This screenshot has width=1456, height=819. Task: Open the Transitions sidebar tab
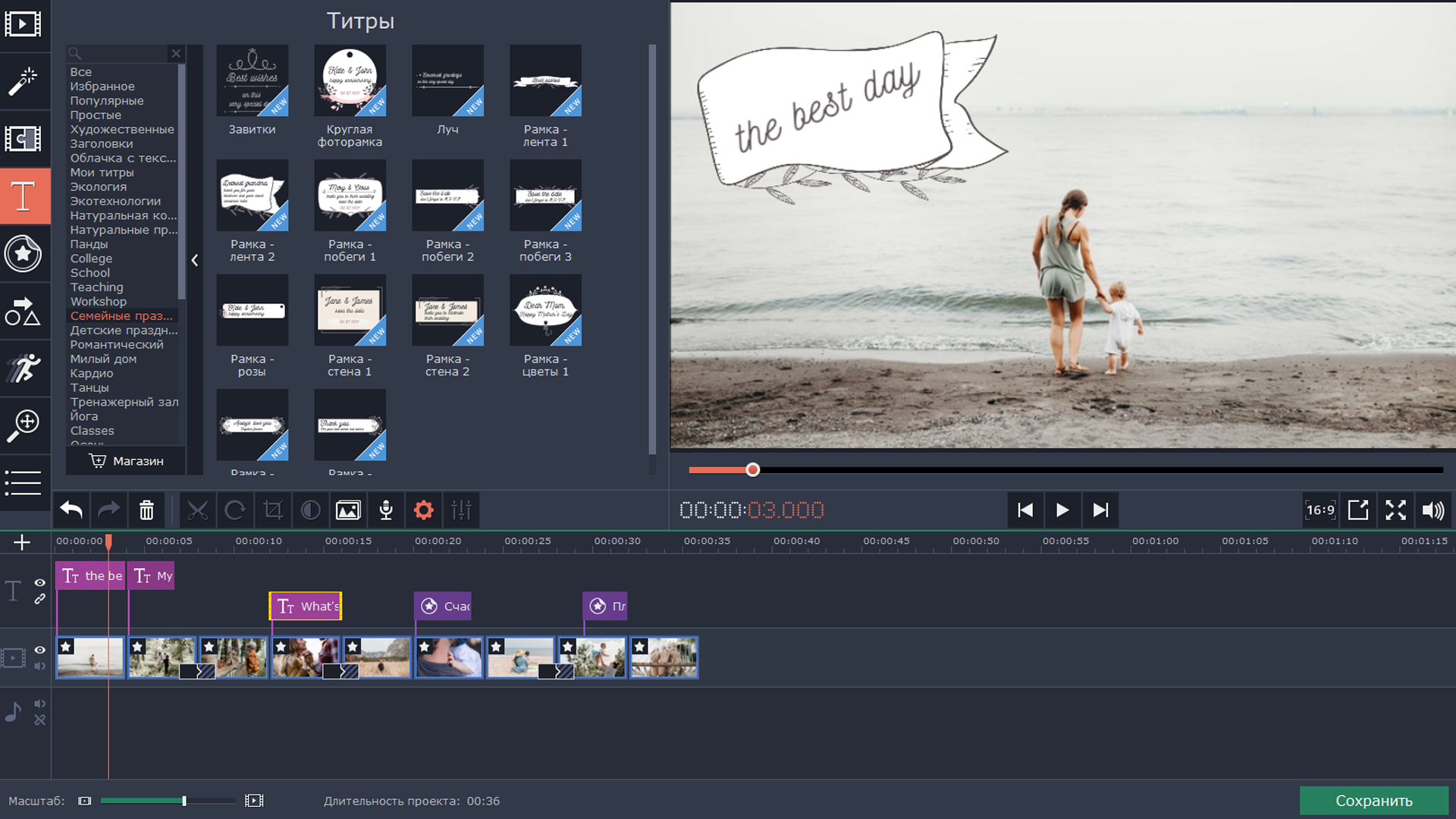[x=24, y=139]
